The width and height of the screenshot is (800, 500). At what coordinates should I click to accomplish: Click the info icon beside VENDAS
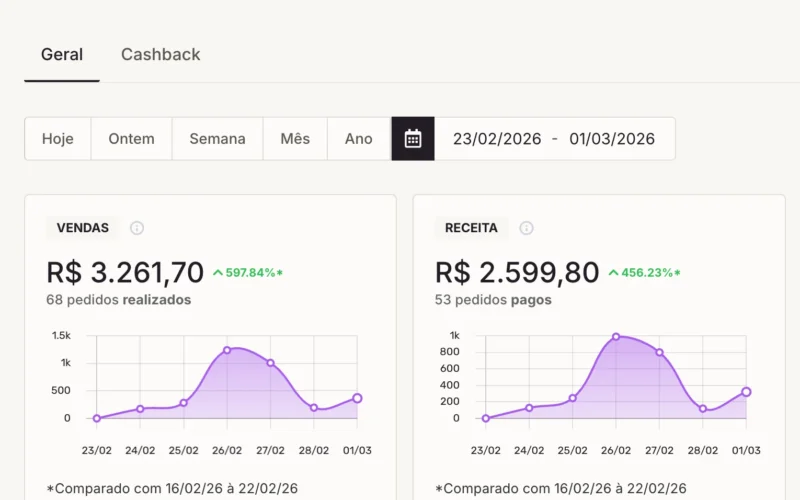click(137, 228)
